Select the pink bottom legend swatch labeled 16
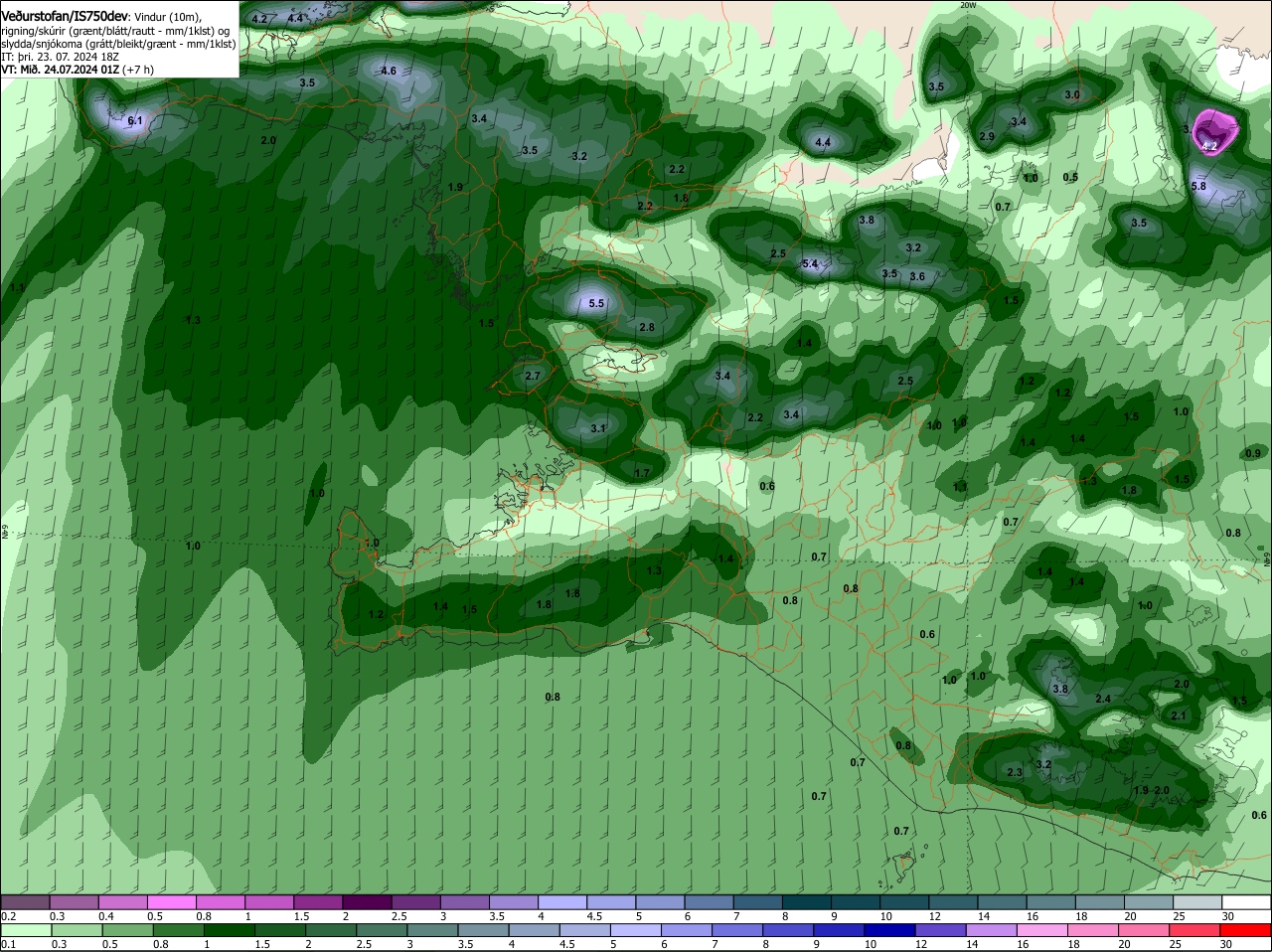This screenshot has width=1272, height=952. (x=1042, y=930)
